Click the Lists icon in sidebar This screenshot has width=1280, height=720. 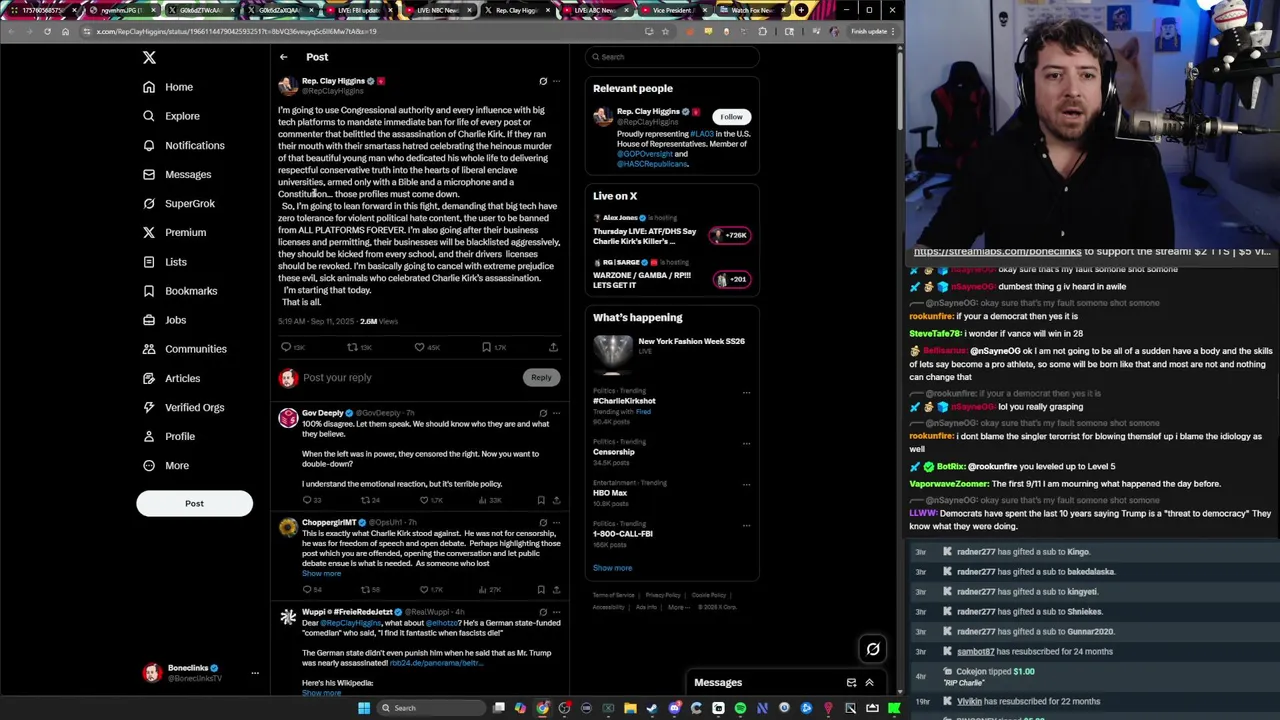pyautogui.click(x=149, y=262)
